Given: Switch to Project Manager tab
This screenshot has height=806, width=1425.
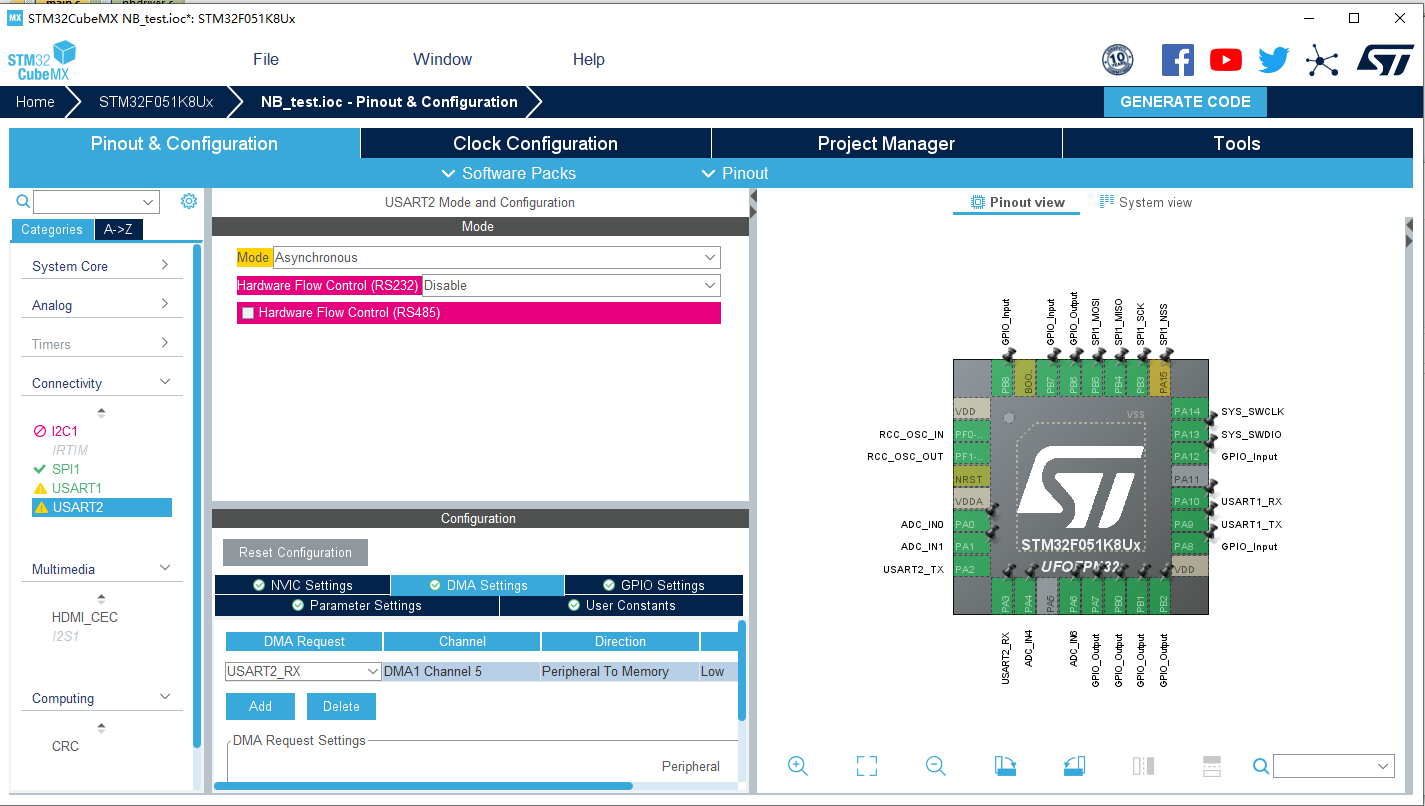Looking at the screenshot, I should [x=886, y=143].
